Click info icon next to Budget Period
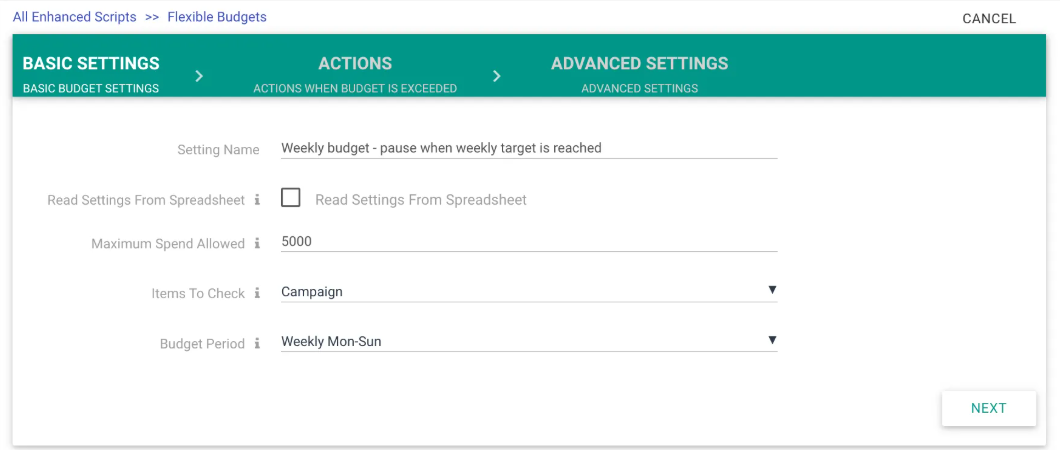The height and width of the screenshot is (450, 1060). pyautogui.click(x=257, y=343)
